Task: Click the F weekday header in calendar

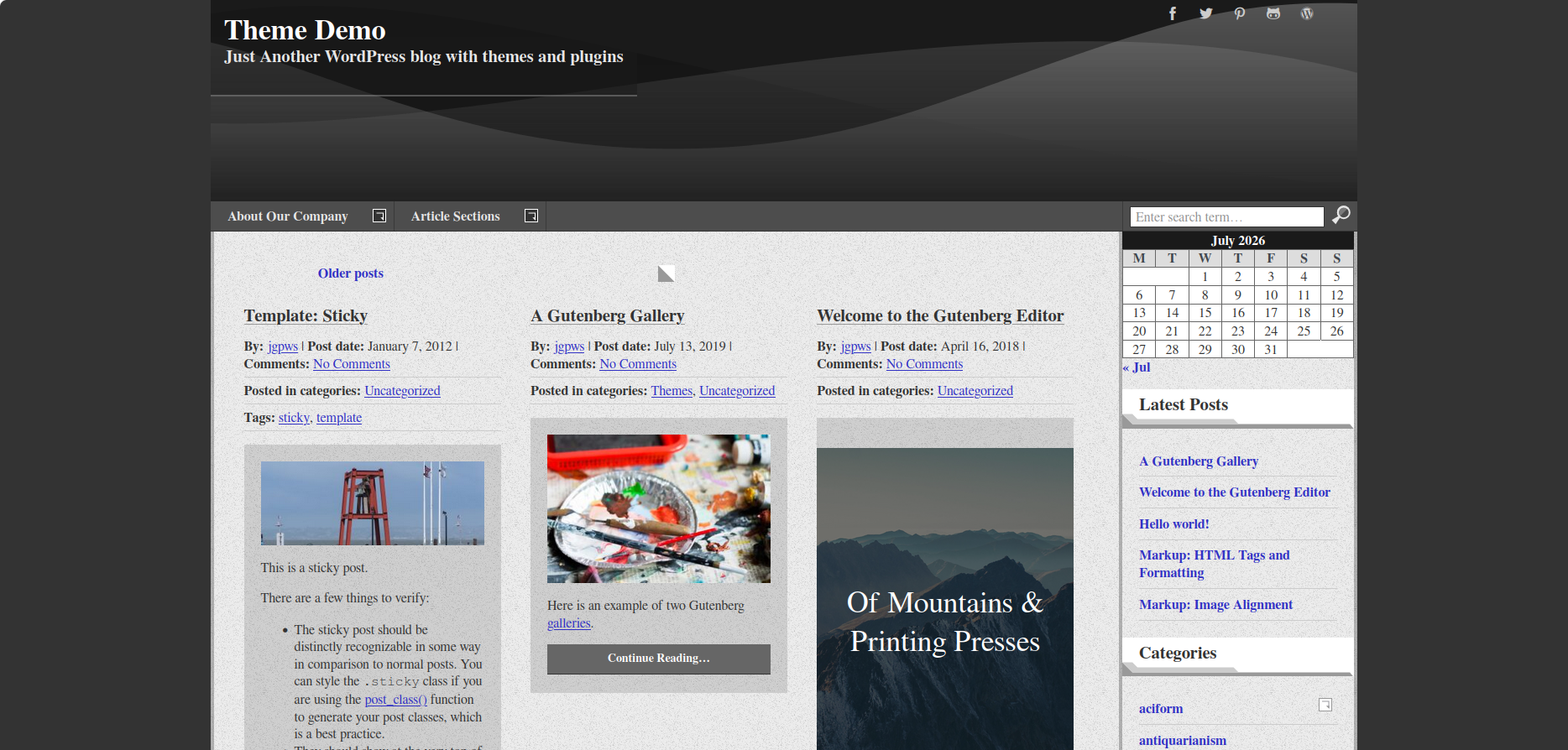Action: (x=1271, y=258)
